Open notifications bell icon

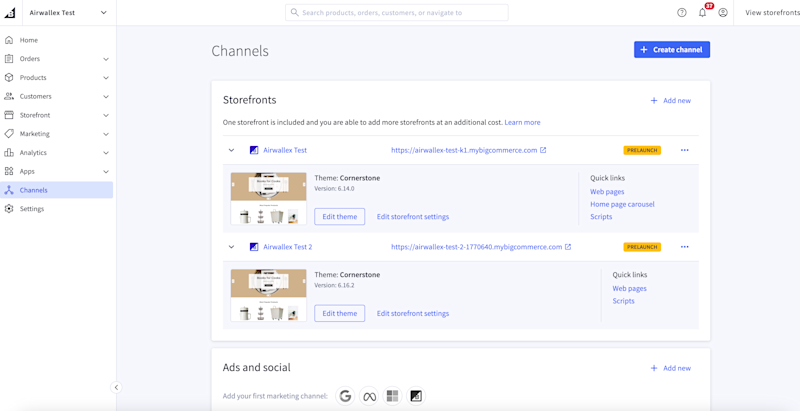tap(703, 13)
